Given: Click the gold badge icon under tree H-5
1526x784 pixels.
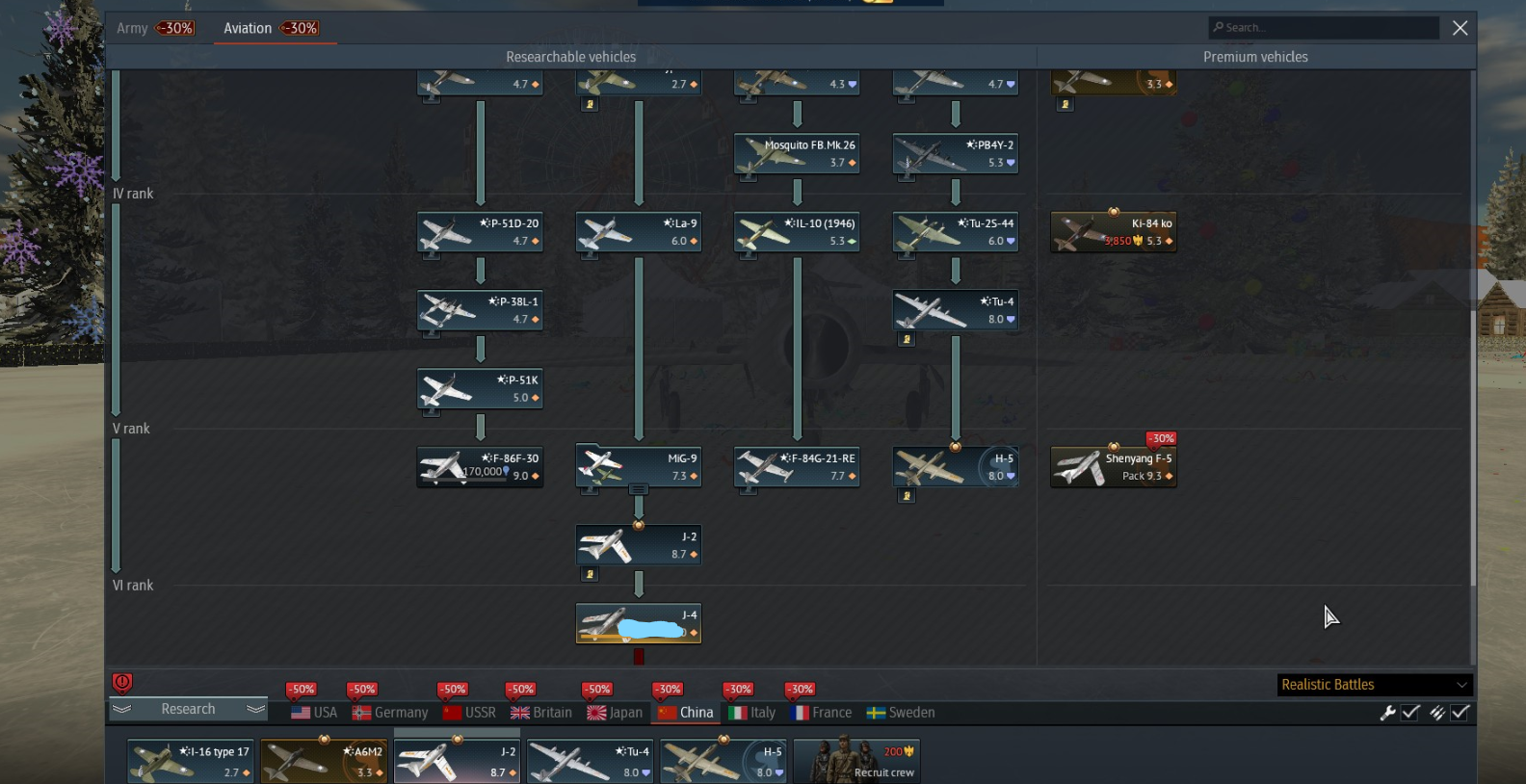Looking at the screenshot, I should 907,496.
